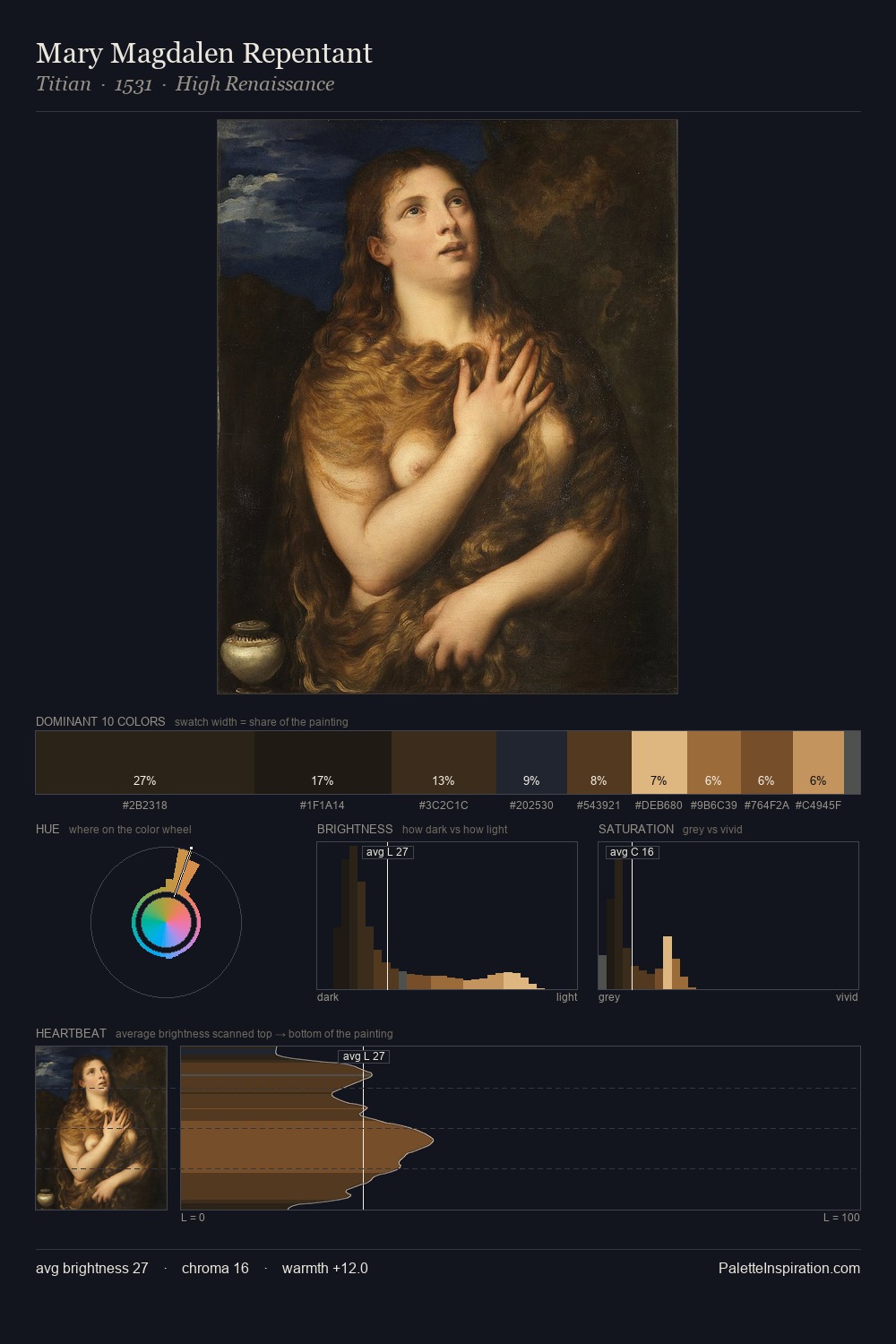Image resolution: width=896 pixels, height=1344 pixels.
Task: Click the 'HEARTBEAT' section heading
Action: [71, 1033]
